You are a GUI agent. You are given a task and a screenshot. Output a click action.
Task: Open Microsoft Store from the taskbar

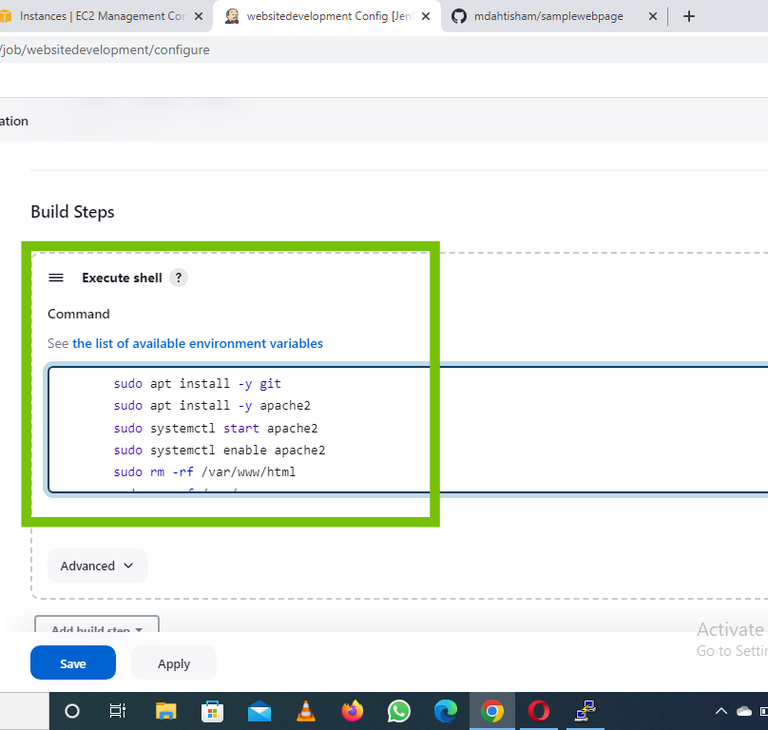(213, 711)
